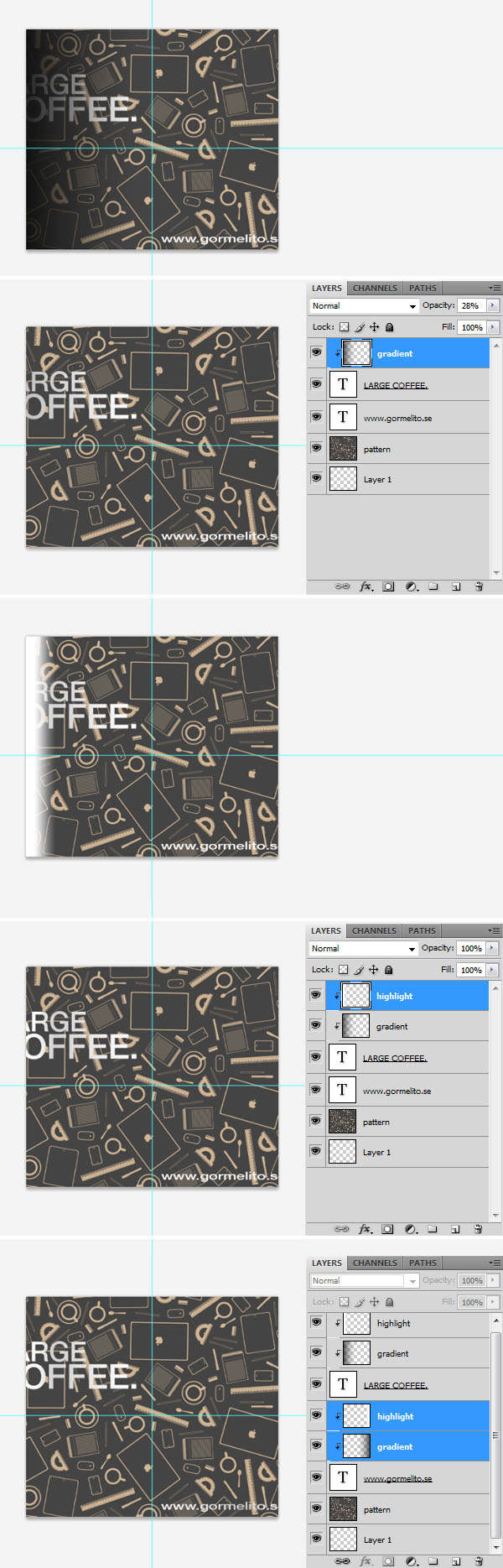Image resolution: width=503 pixels, height=1568 pixels.
Task: Click the new layer icon in the bottom panel
Action: pyautogui.click(x=456, y=1561)
